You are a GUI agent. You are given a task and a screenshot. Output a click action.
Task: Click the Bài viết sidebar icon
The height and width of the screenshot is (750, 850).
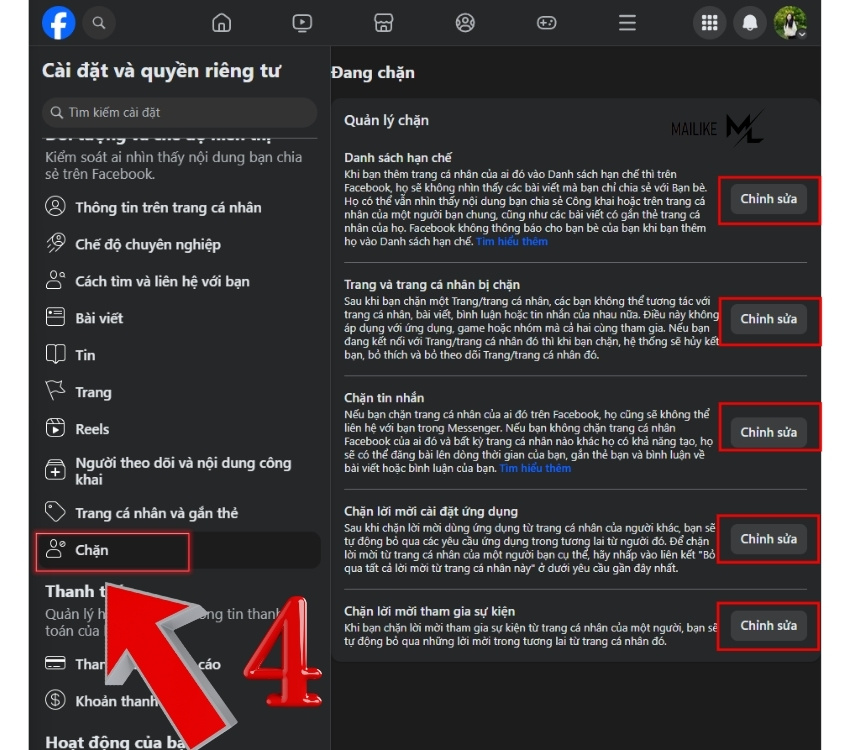pyautogui.click(x=55, y=317)
